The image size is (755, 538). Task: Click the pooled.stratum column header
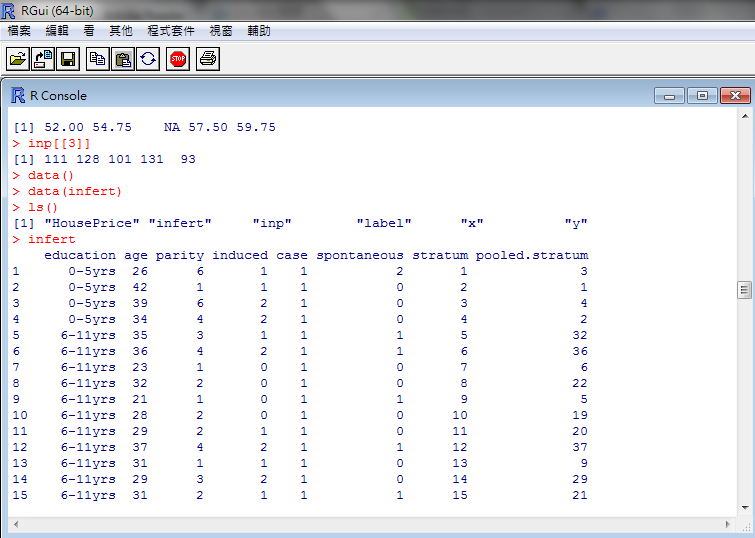[x=532, y=255]
